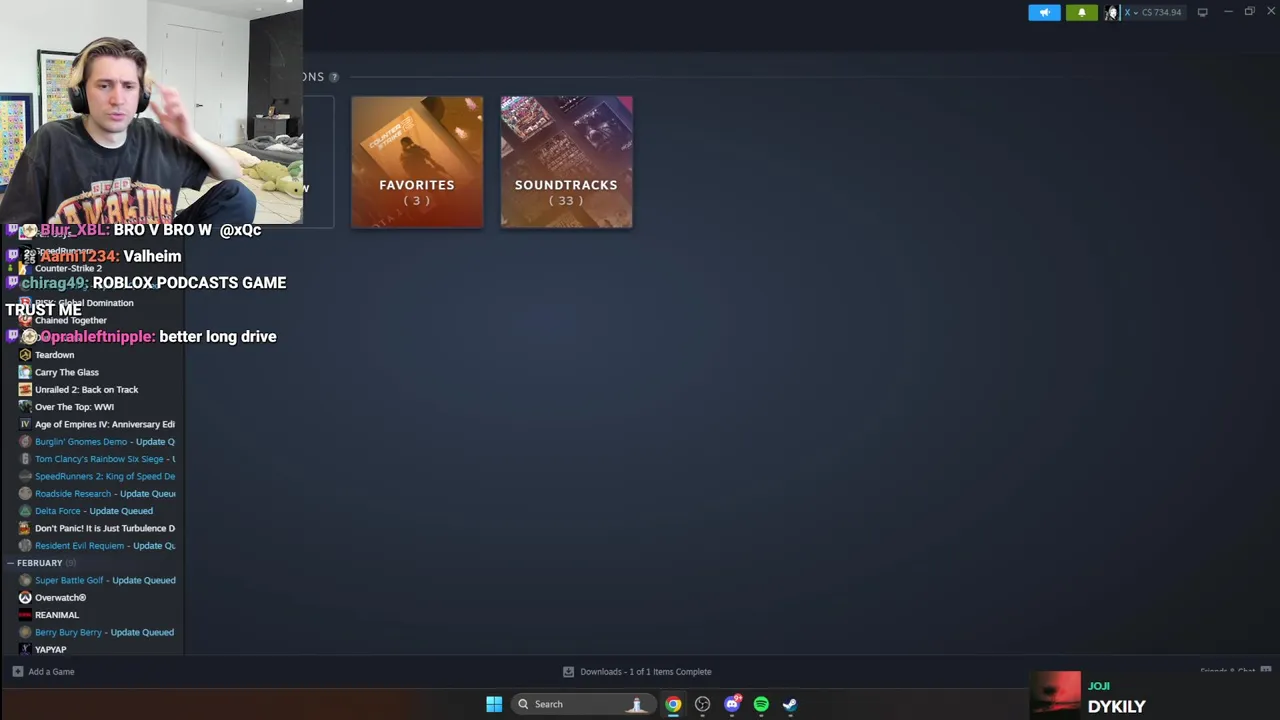Open Steam from taskbar
The height and width of the screenshot is (720, 1280).
(x=790, y=704)
